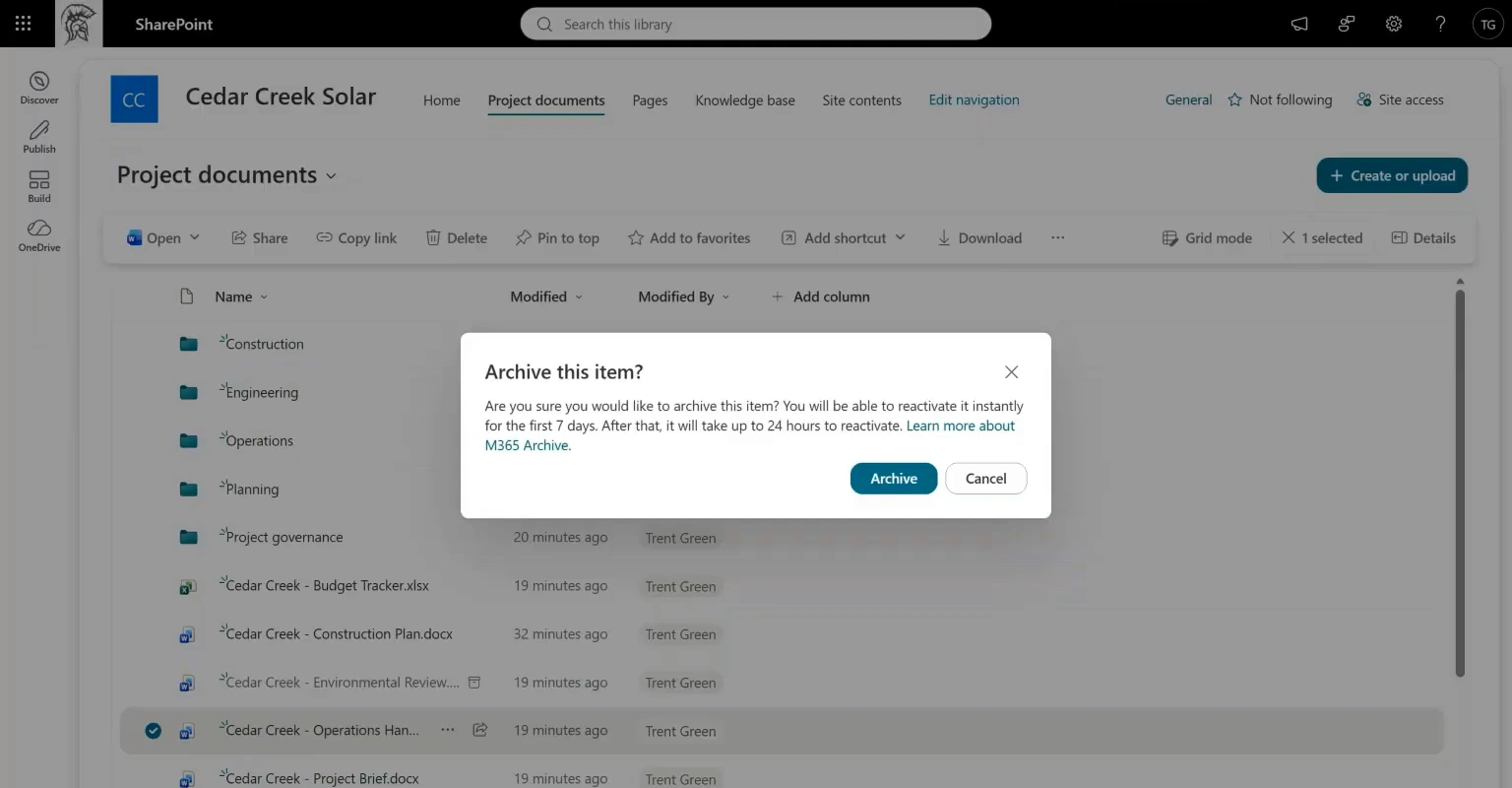This screenshot has height=788, width=1512.
Task: Close the Archive this item dialog
Action: pyautogui.click(x=1011, y=372)
